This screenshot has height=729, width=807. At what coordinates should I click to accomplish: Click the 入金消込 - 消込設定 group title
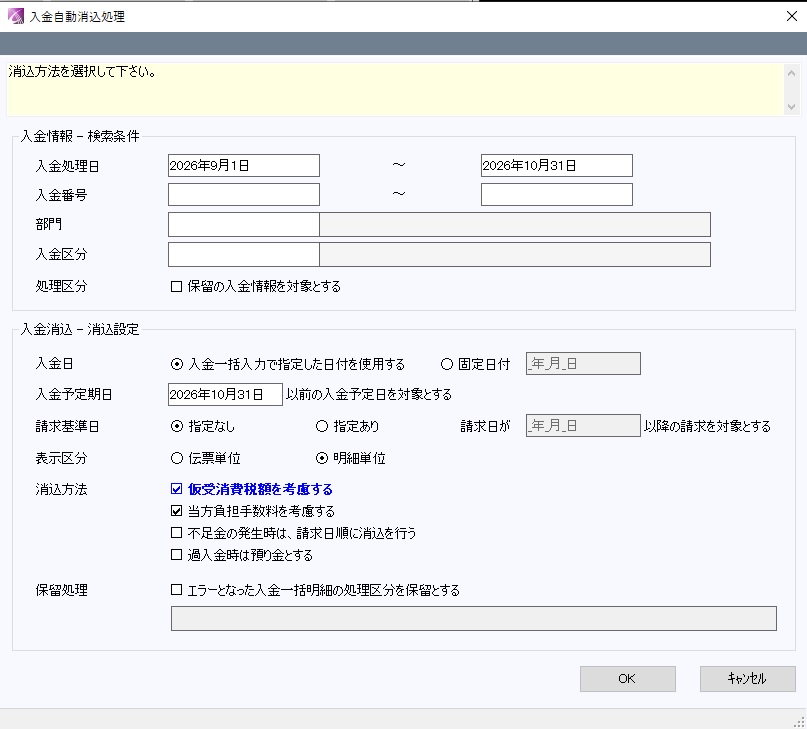pos(80,329)
